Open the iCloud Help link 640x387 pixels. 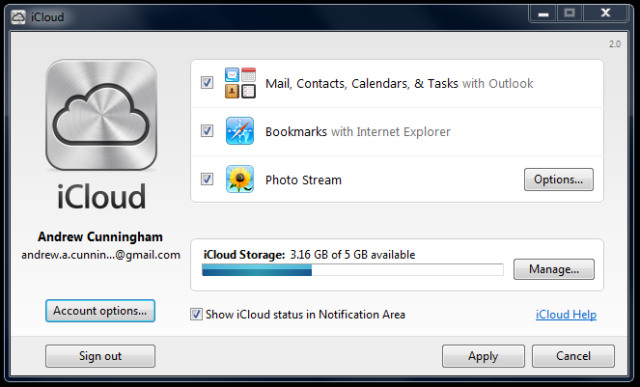[566, 315]
